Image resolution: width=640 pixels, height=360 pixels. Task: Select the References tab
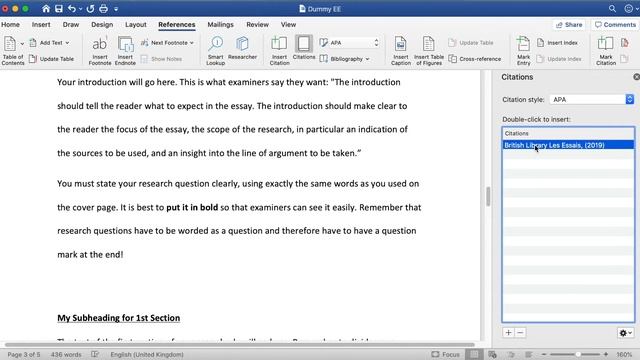point(177,24)
